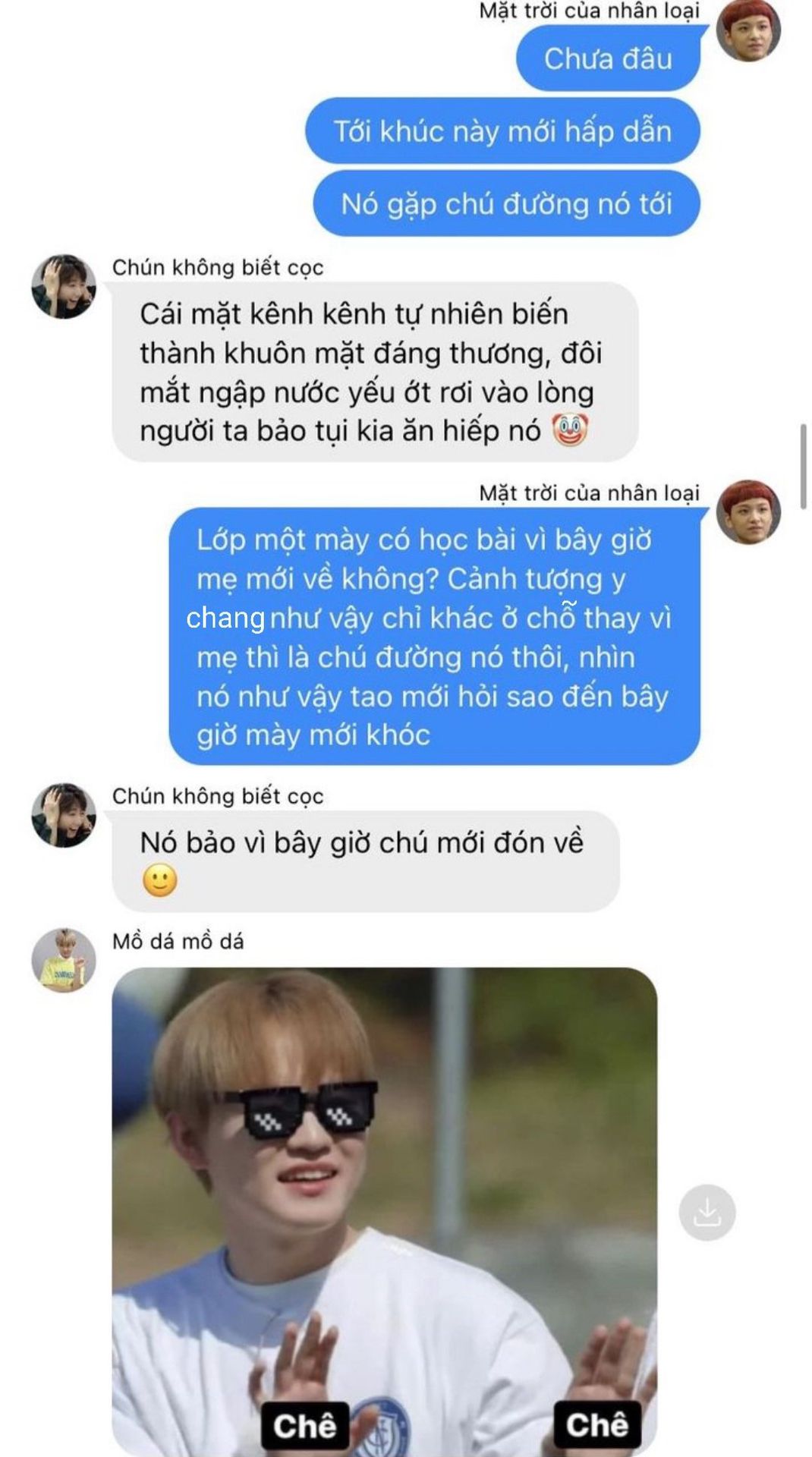Open top avatar of Mặt trời của nhân loại
The width and height of the screenshot is (812, 1457).
pyautogui.click(x=748, y=30)
